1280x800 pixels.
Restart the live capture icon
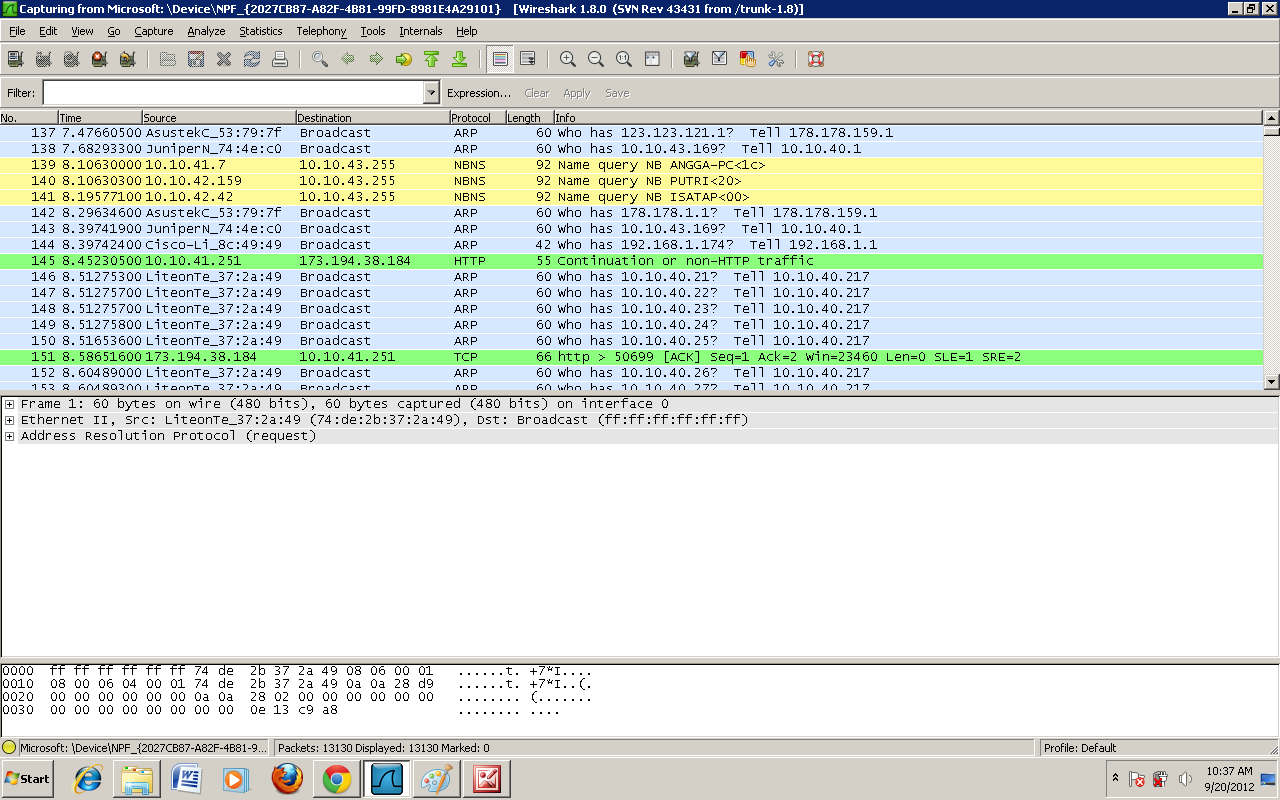tap(127, 59)
